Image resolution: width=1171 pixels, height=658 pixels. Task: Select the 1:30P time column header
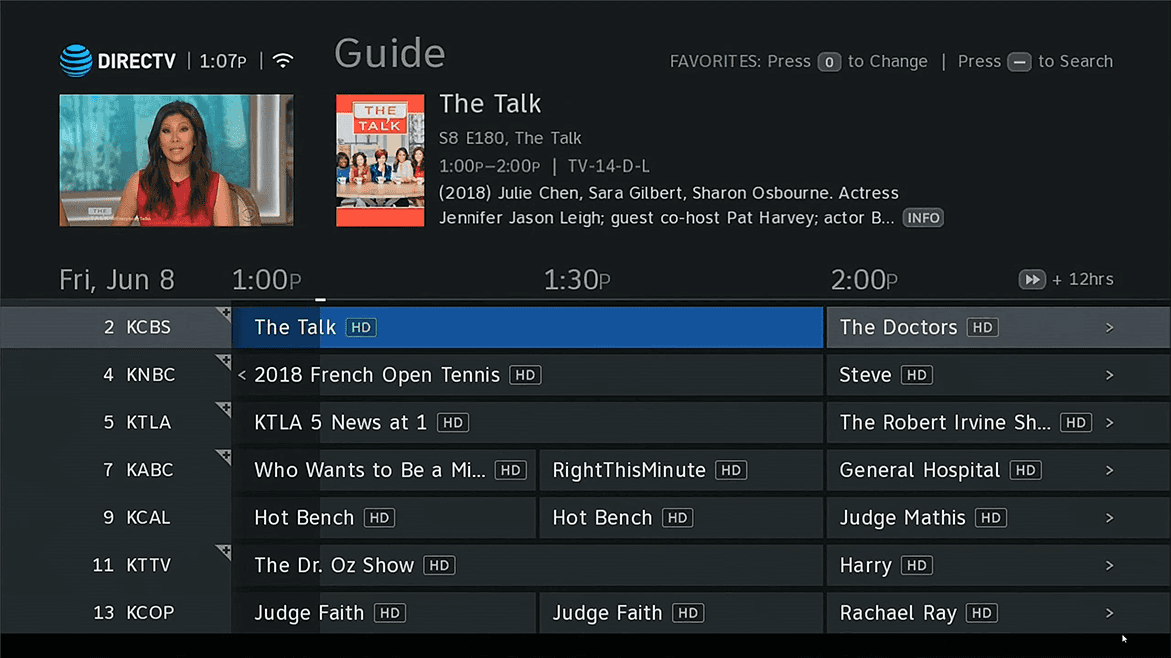[577, 280]
